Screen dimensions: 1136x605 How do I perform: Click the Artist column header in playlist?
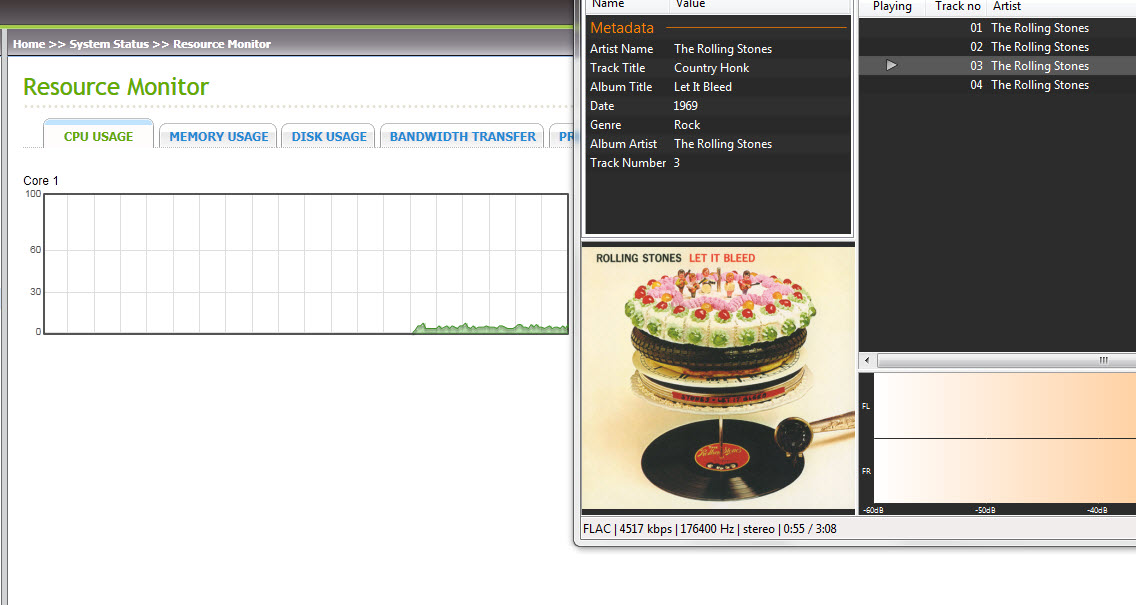1061,7
